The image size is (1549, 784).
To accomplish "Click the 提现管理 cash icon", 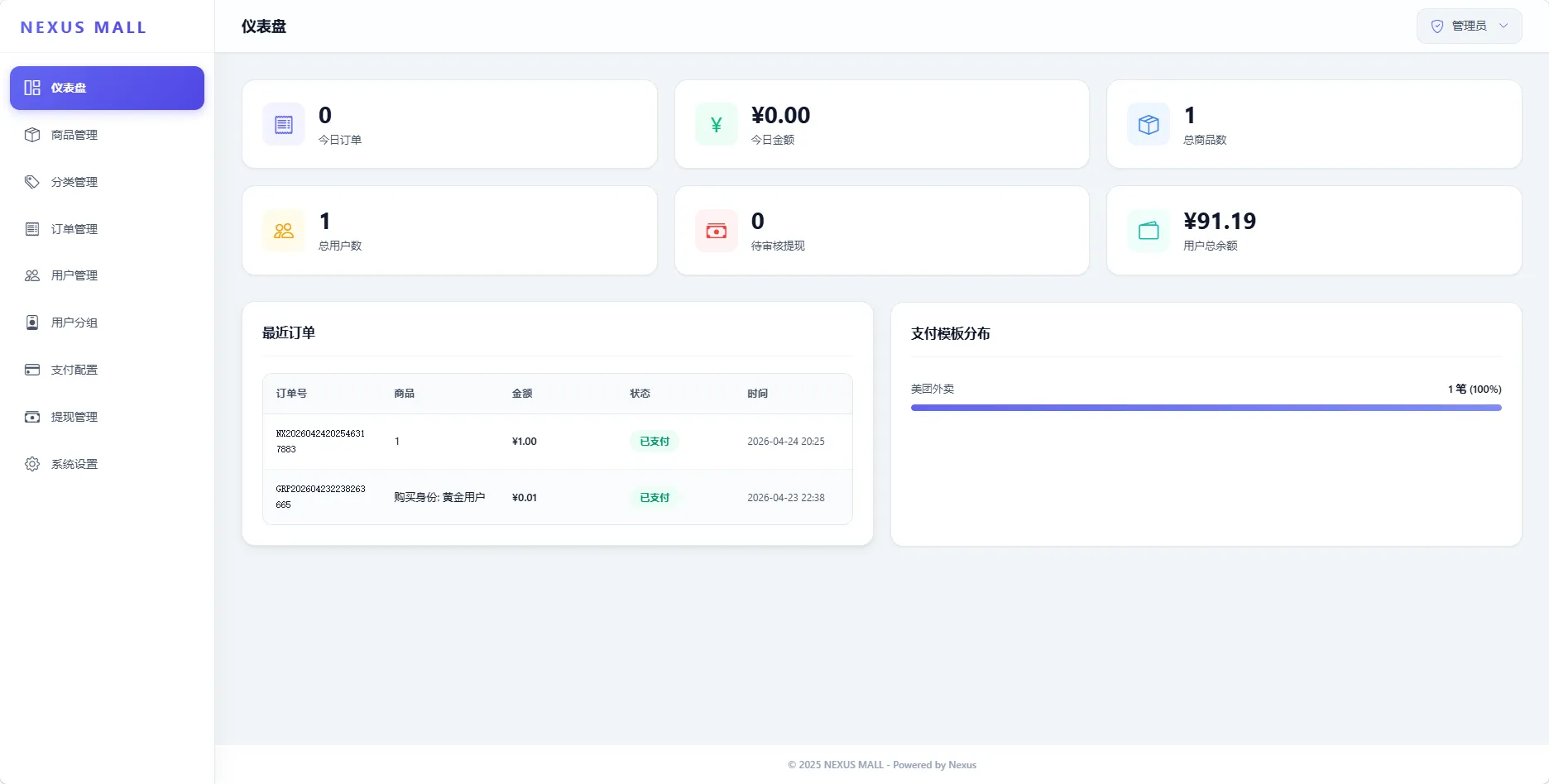I will point(32,417).
